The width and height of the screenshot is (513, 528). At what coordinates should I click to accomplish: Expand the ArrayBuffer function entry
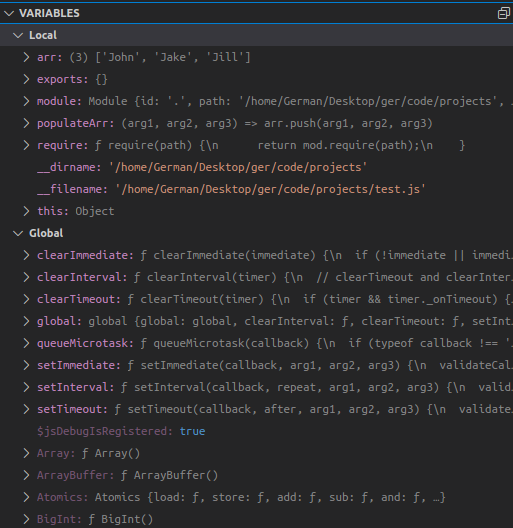26,475
